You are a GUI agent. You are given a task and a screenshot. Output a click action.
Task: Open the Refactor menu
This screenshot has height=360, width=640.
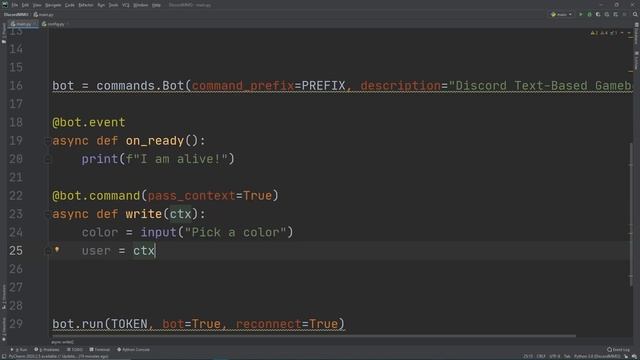pyautogui.click(x=86, y=5)
